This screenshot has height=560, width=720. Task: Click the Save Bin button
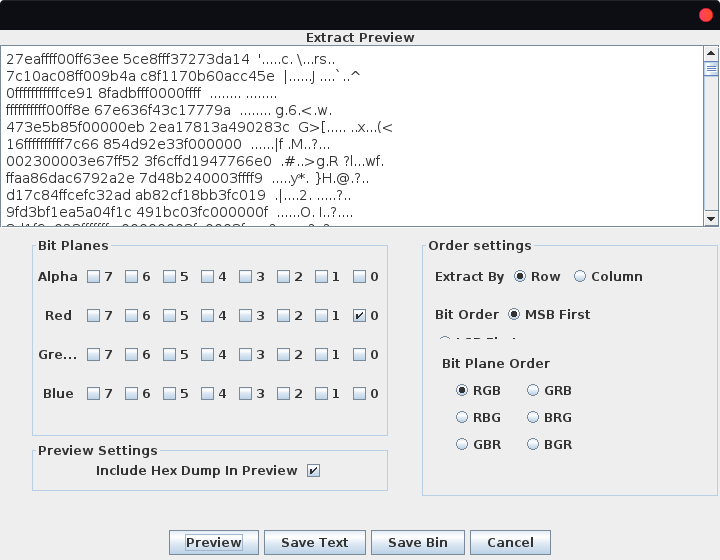click(x=417, y=543)
